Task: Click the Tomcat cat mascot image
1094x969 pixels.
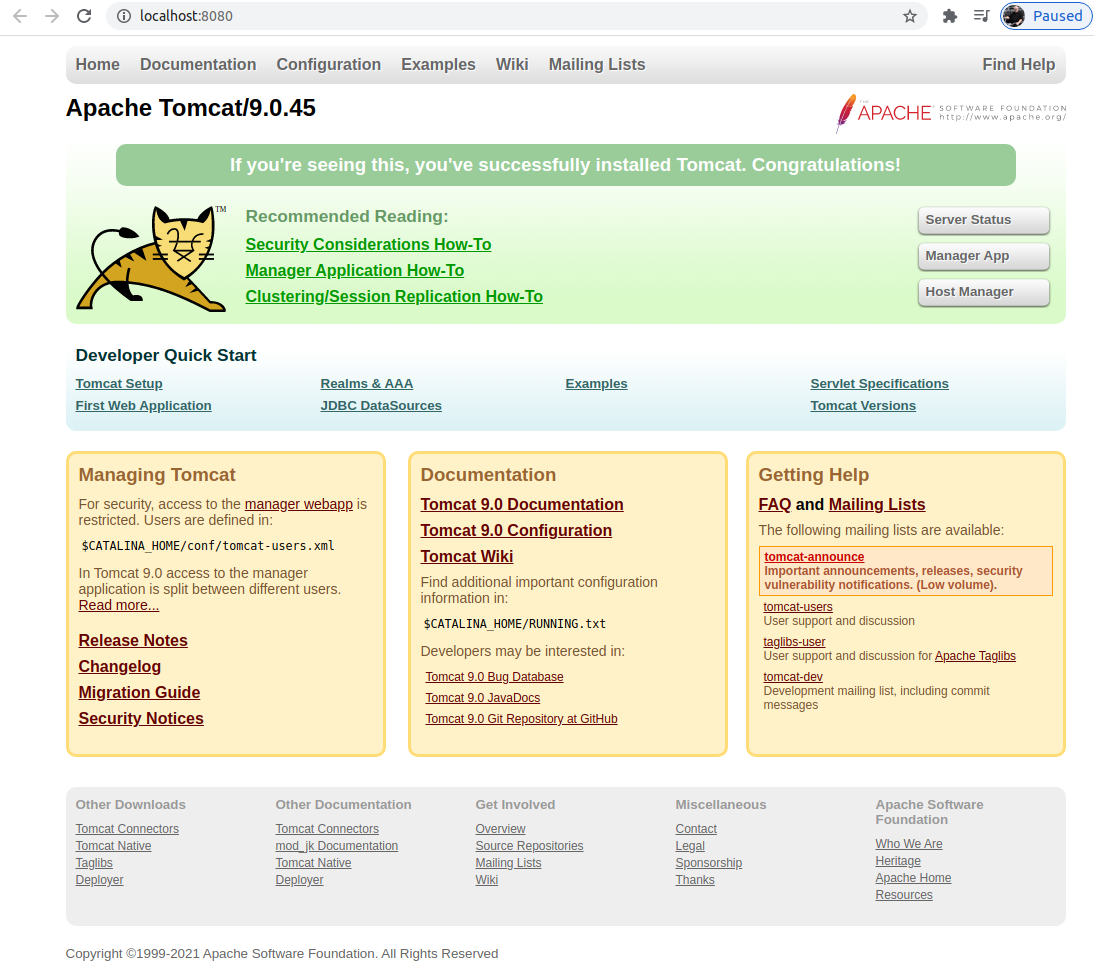Action: [x=151, y=259]
